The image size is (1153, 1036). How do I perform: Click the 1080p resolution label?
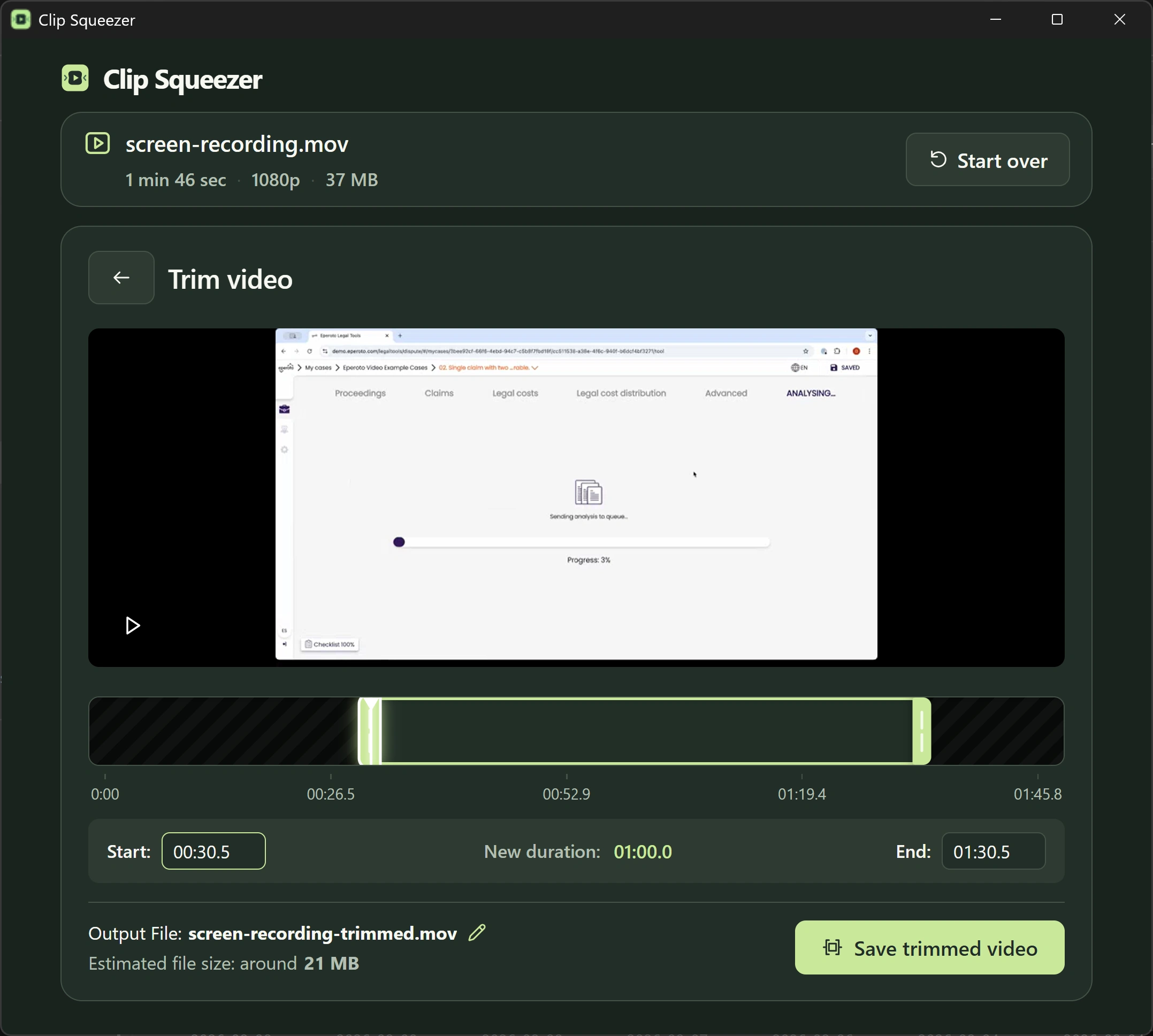[x=276, y=180]
